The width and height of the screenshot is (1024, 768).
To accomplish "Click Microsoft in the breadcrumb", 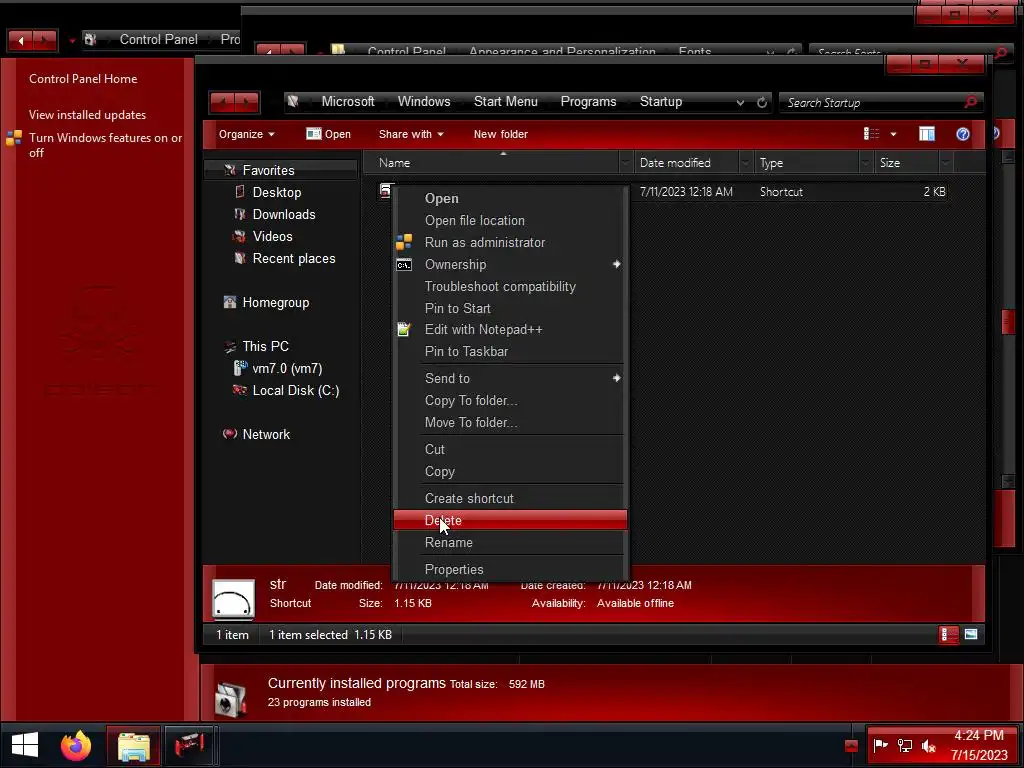I will 347,102.
